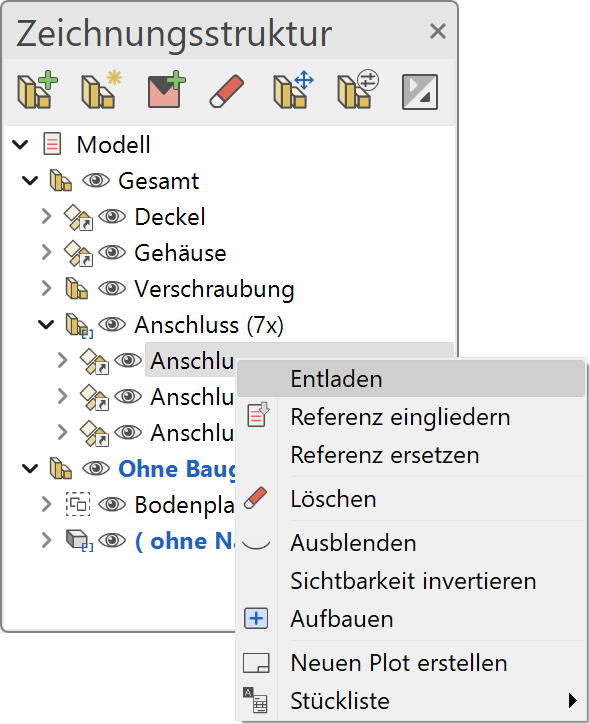
Task: Click the red envelope with plus icon
Action: (166, 91)
